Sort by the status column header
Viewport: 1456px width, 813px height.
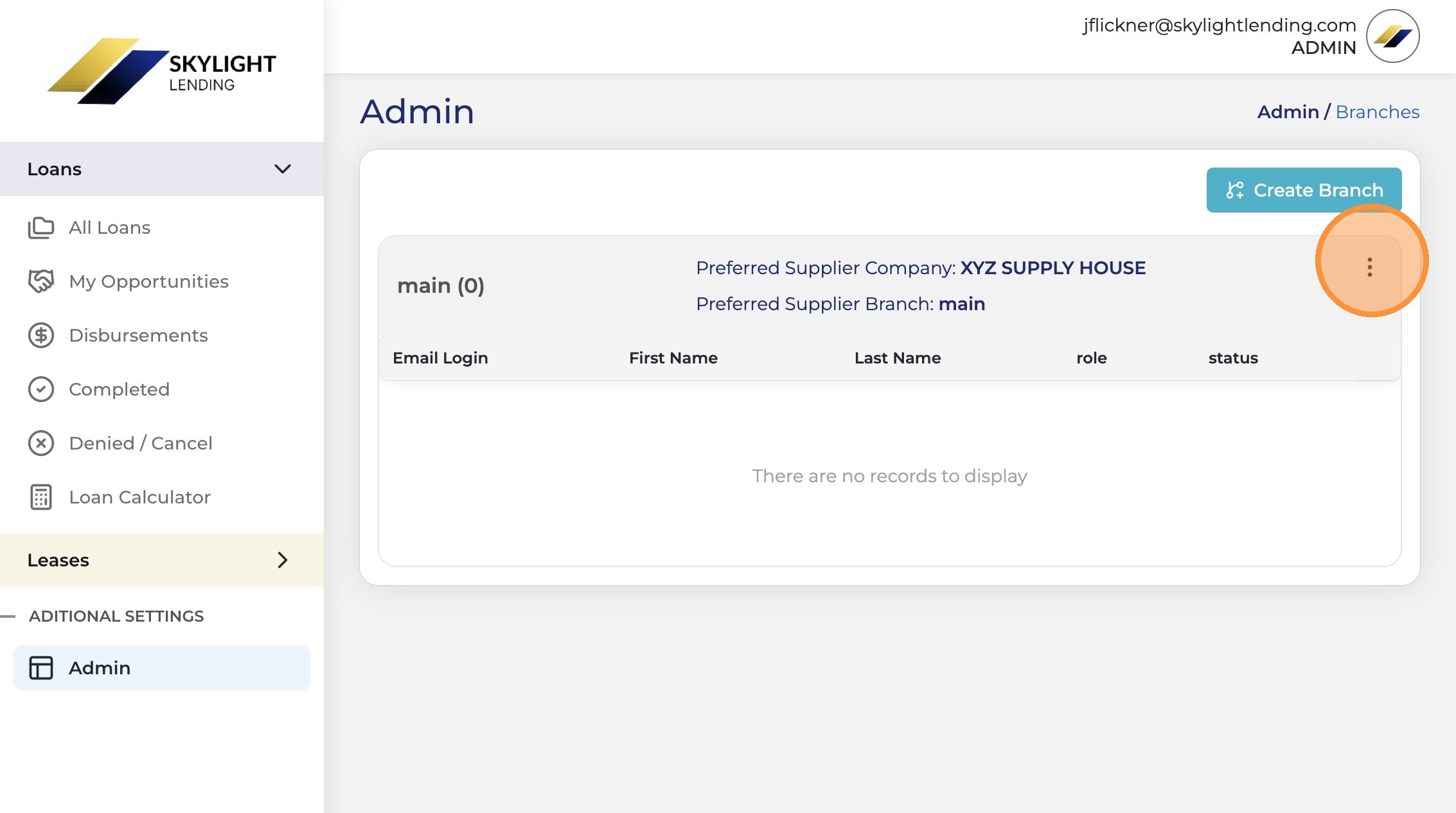1233,358
